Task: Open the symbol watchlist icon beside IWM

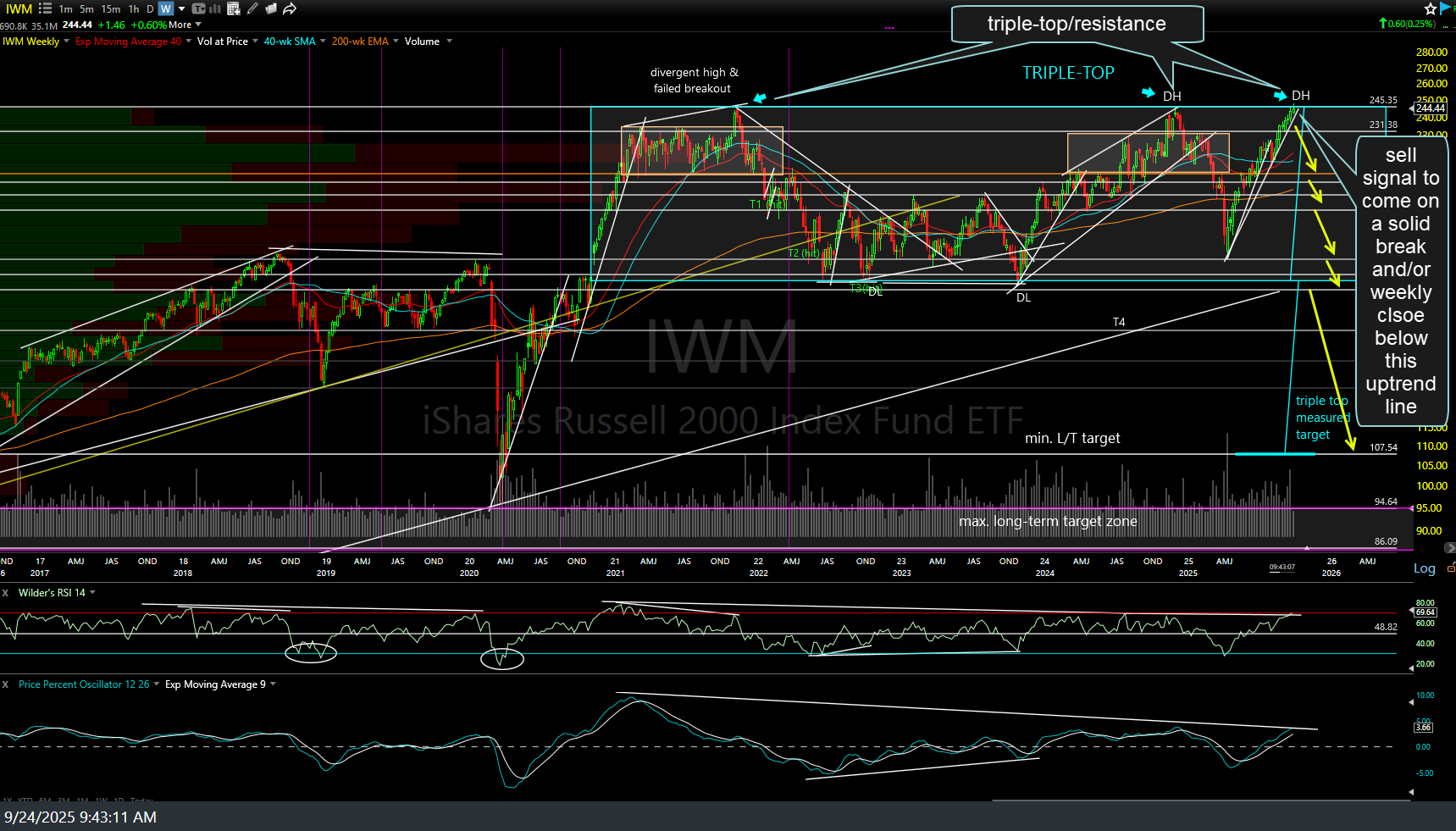Action: [44, 8]
